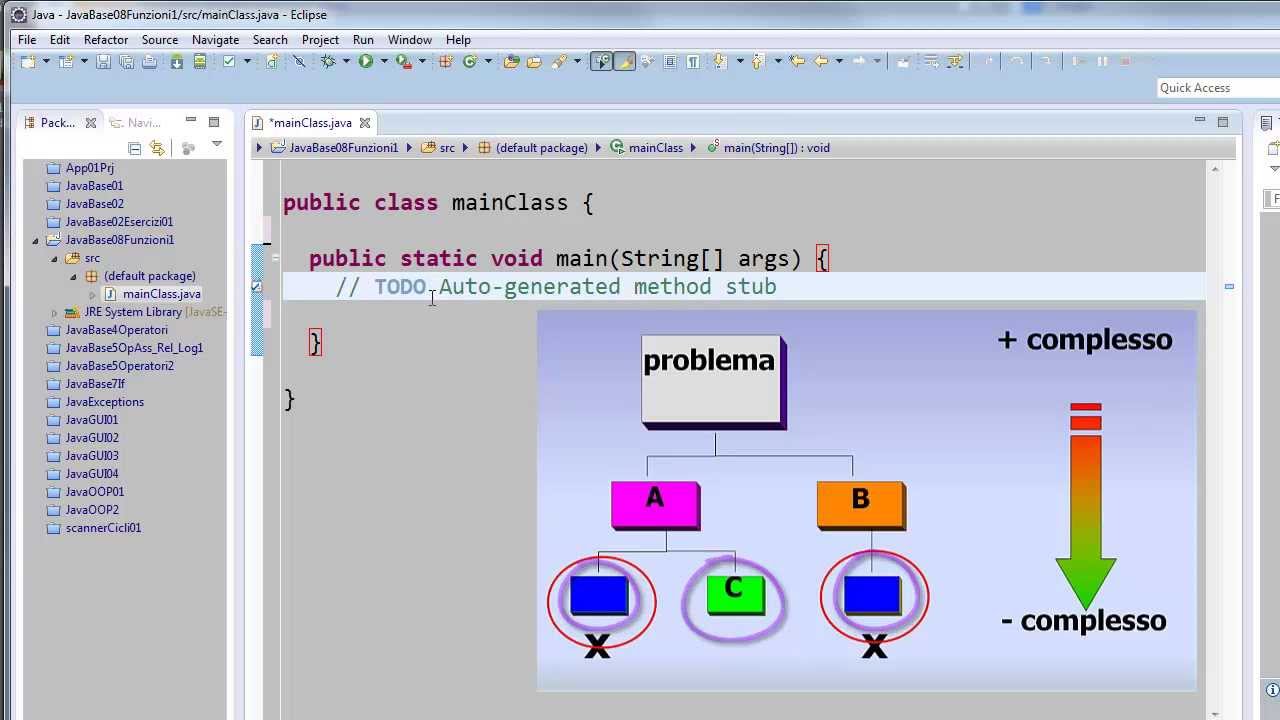Open Package Explorer view menu triangle

pyautogui.click(x=216, y=146)
